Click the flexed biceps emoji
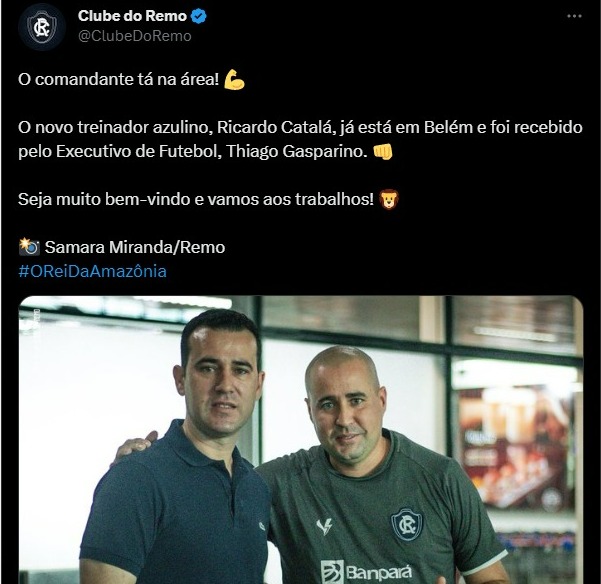This screenshot has width=601, height=584. [x=234, y=79]
